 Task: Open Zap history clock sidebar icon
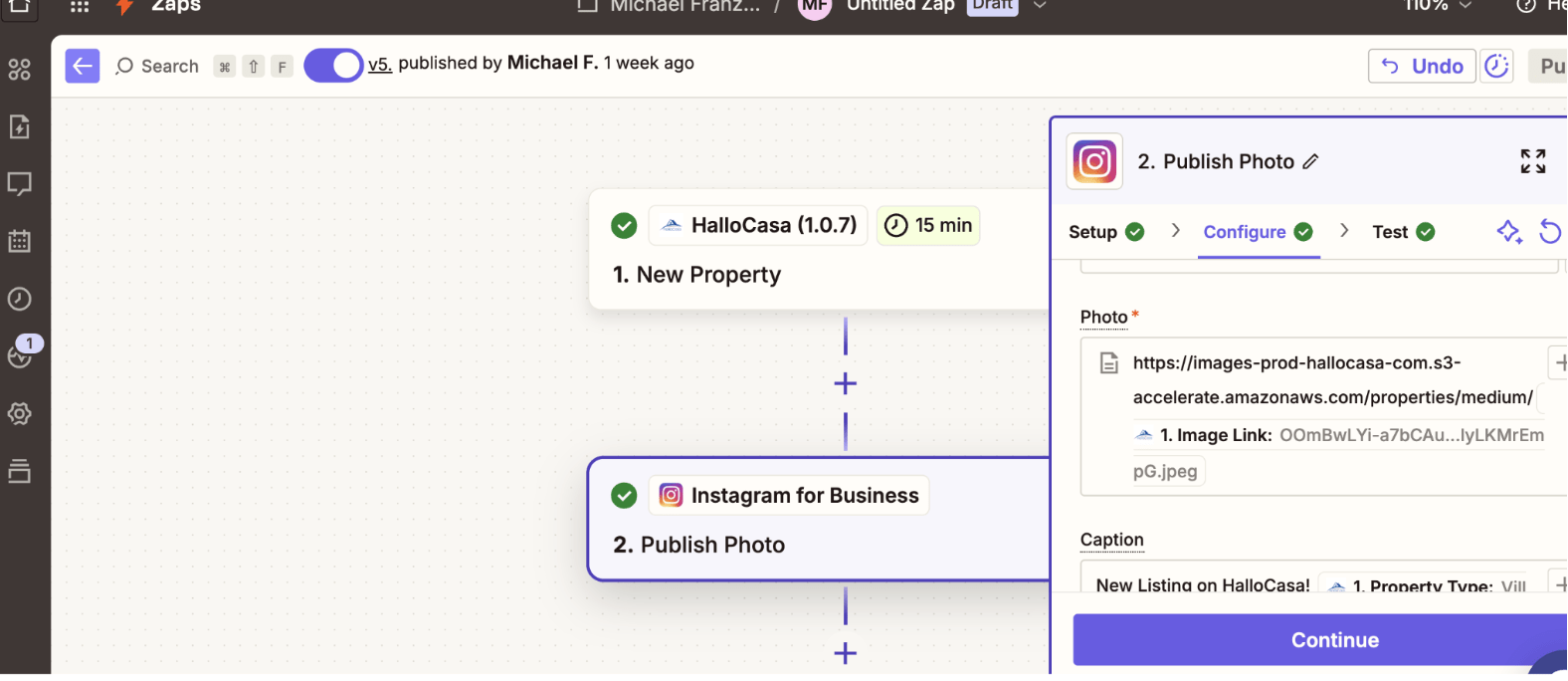coord(19,299)
